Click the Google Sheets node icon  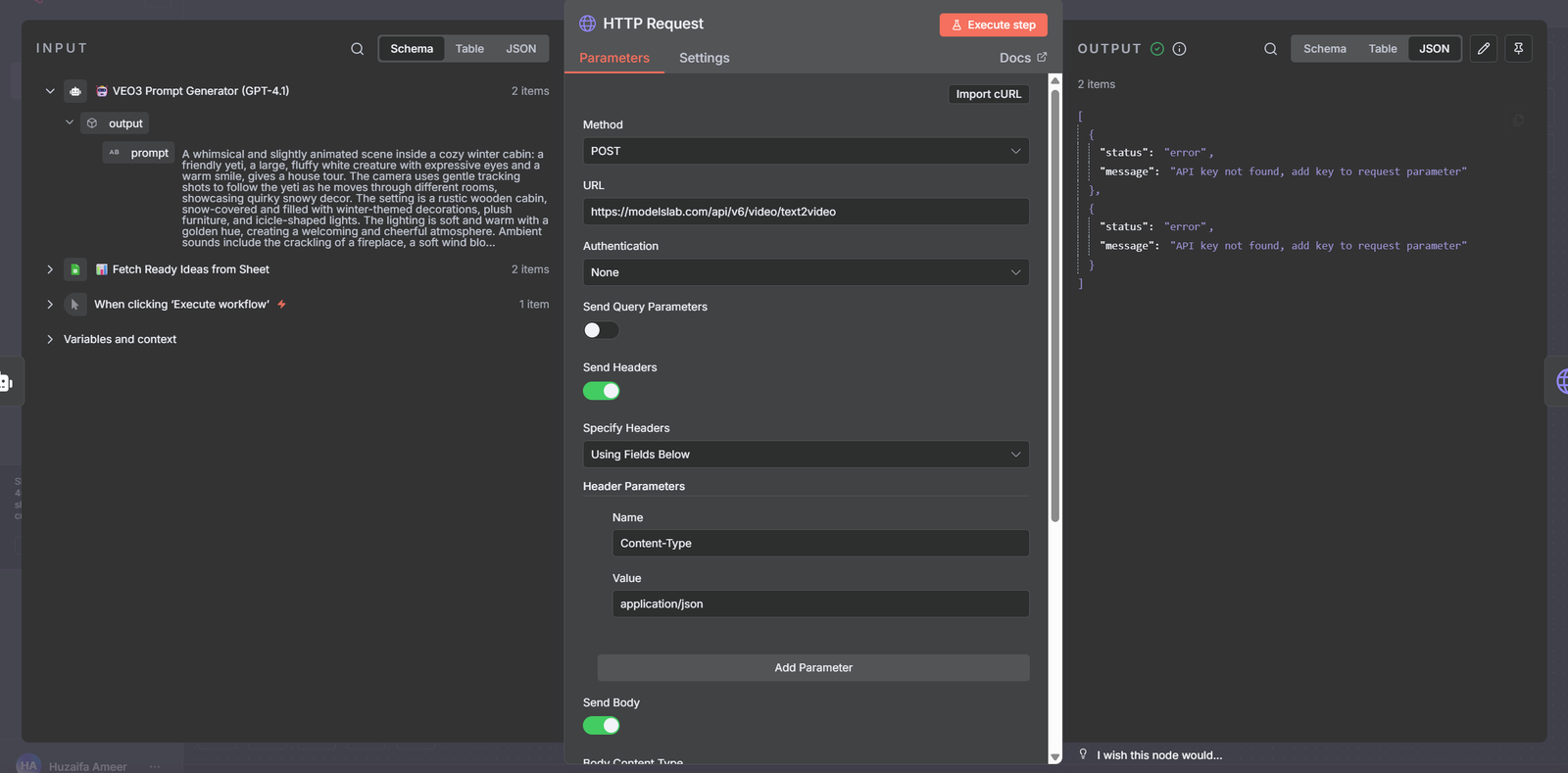click(x=75, y=269)
